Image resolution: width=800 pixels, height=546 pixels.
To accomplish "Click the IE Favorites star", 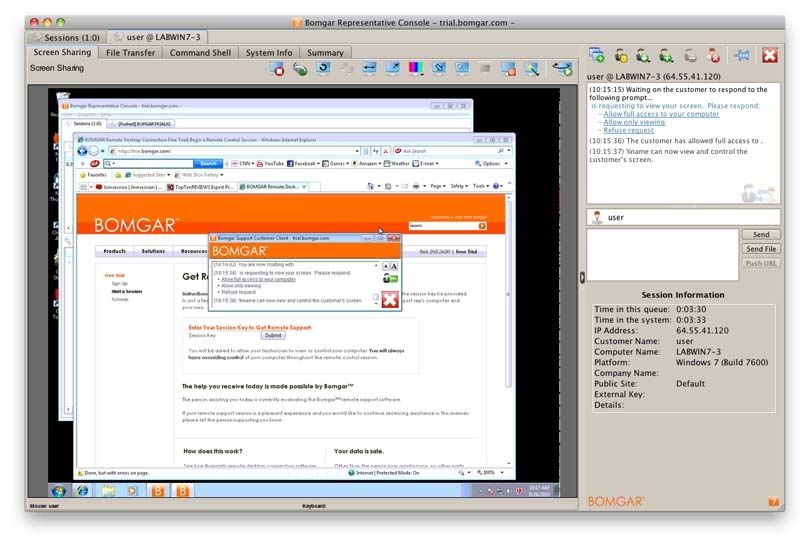I will pos(83,175).
